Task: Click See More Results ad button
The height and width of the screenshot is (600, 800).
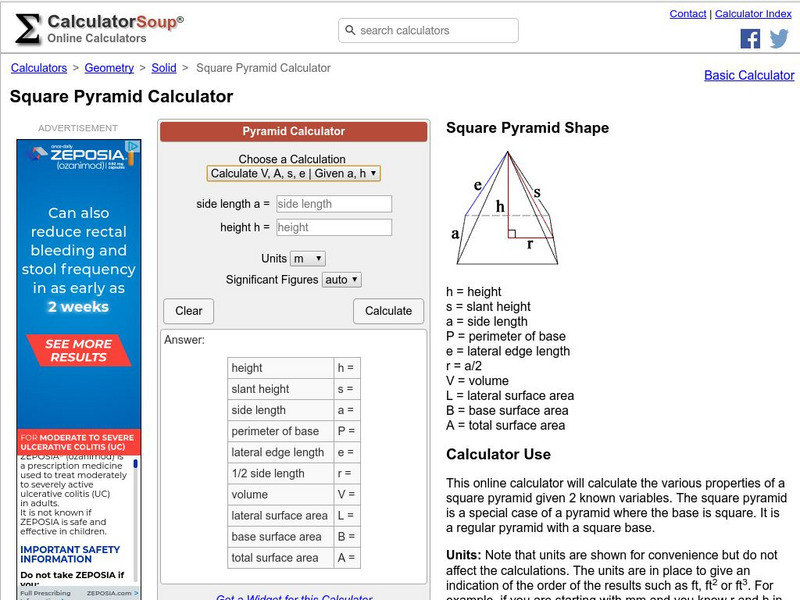Action: pos(79,351)
